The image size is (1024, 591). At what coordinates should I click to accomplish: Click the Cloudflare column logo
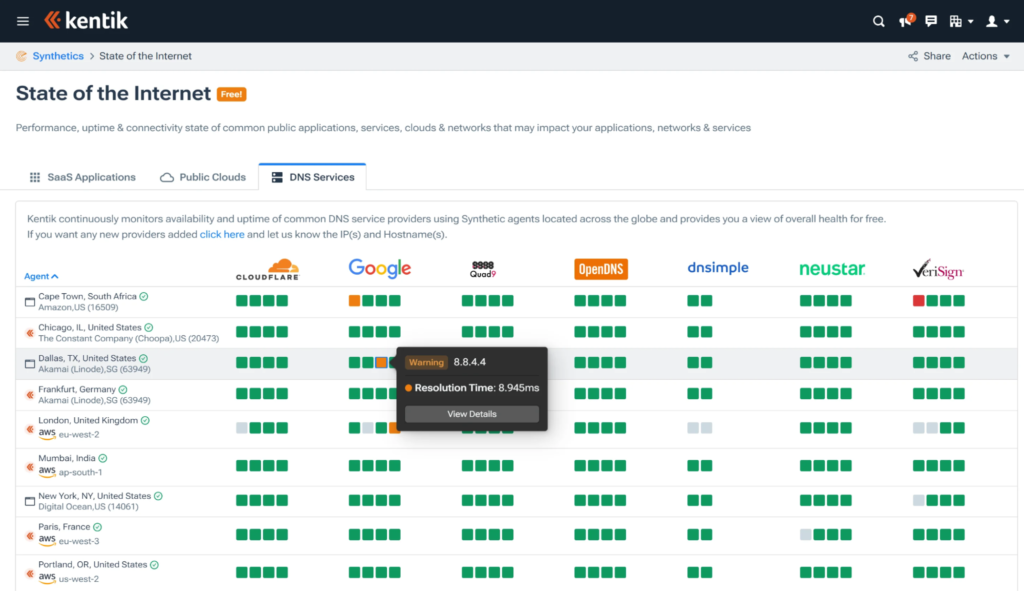267,269
